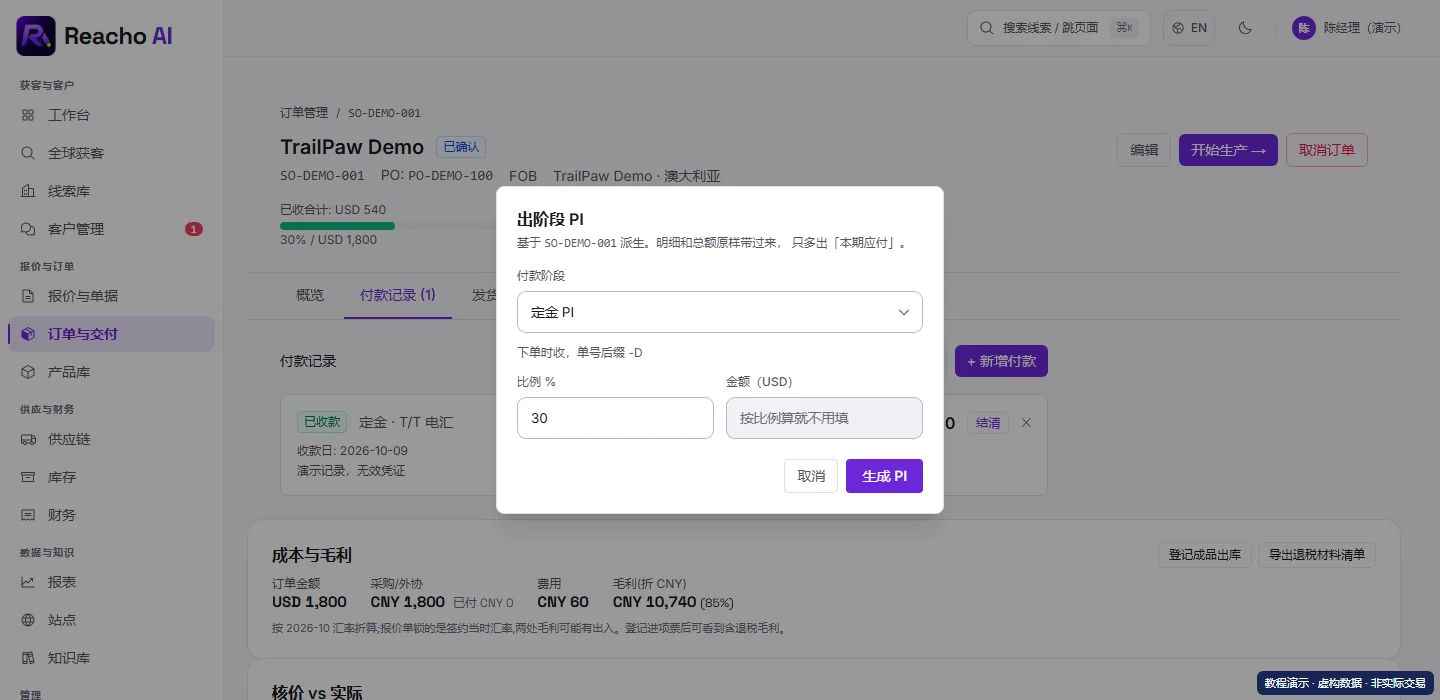
Task: Select 订单与交付 sidebar item
Action: pyautogui.click(x=111, y=334)
